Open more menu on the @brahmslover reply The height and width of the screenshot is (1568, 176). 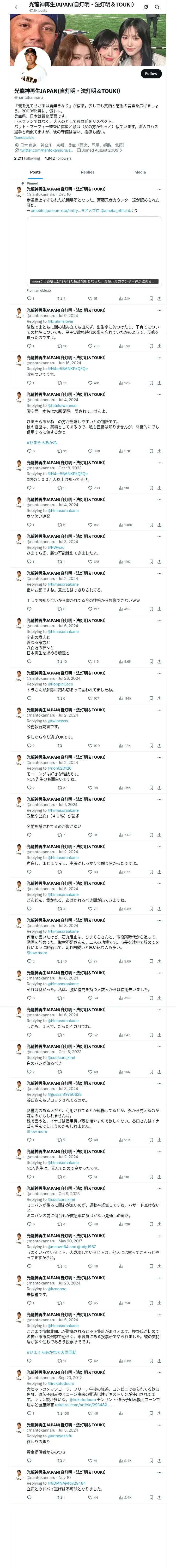pyautogui.click(x=159, y=310)
